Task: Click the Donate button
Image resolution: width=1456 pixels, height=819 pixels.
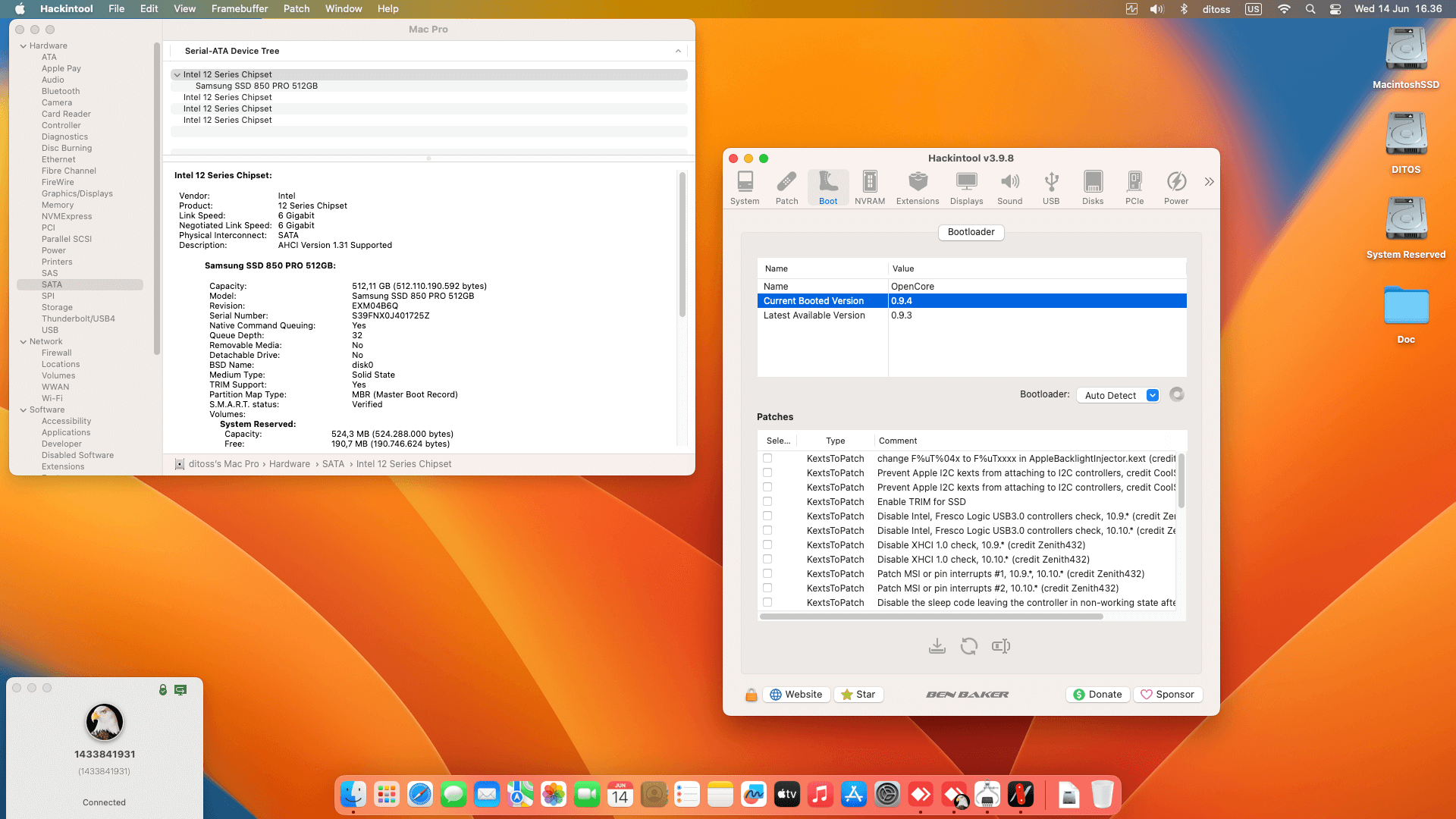Action: tap(1098, 695)
